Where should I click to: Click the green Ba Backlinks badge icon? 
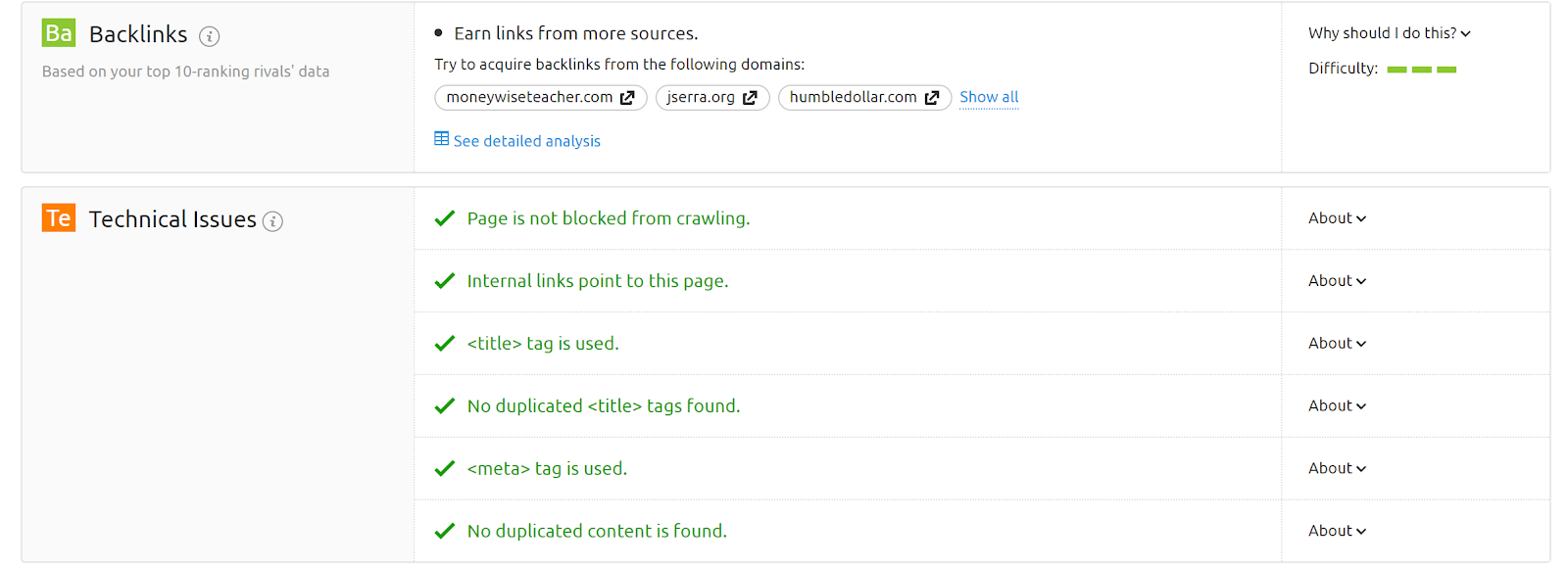58,32
